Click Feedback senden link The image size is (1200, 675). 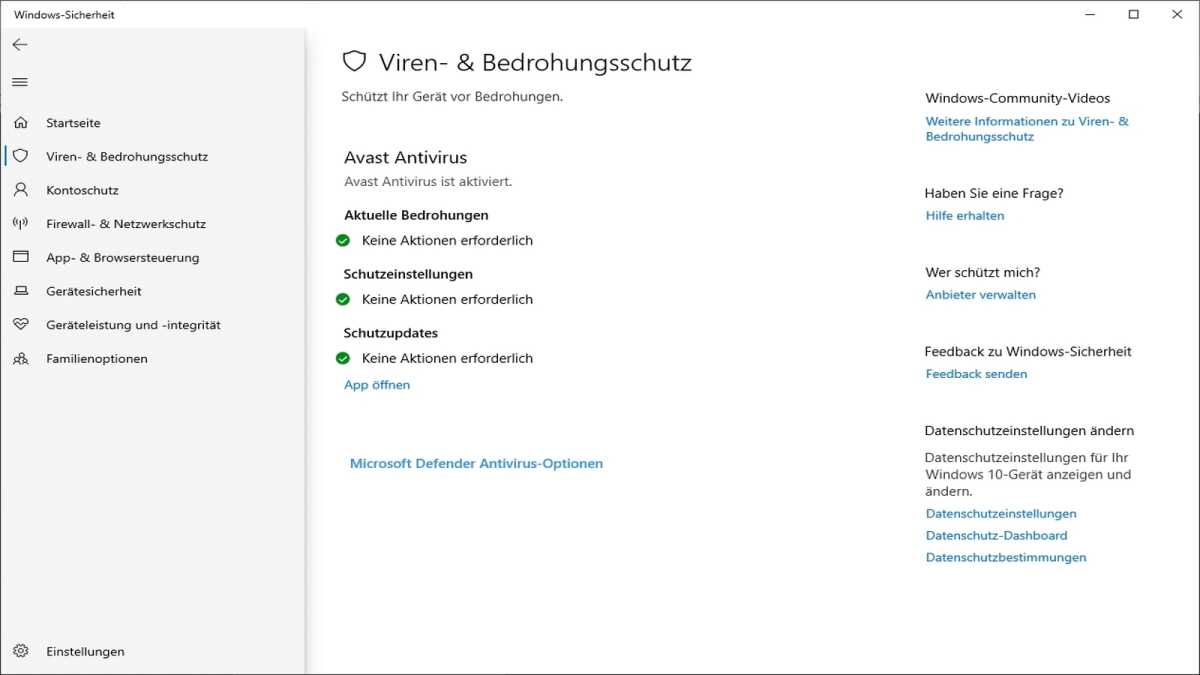[x=976, y=374]
